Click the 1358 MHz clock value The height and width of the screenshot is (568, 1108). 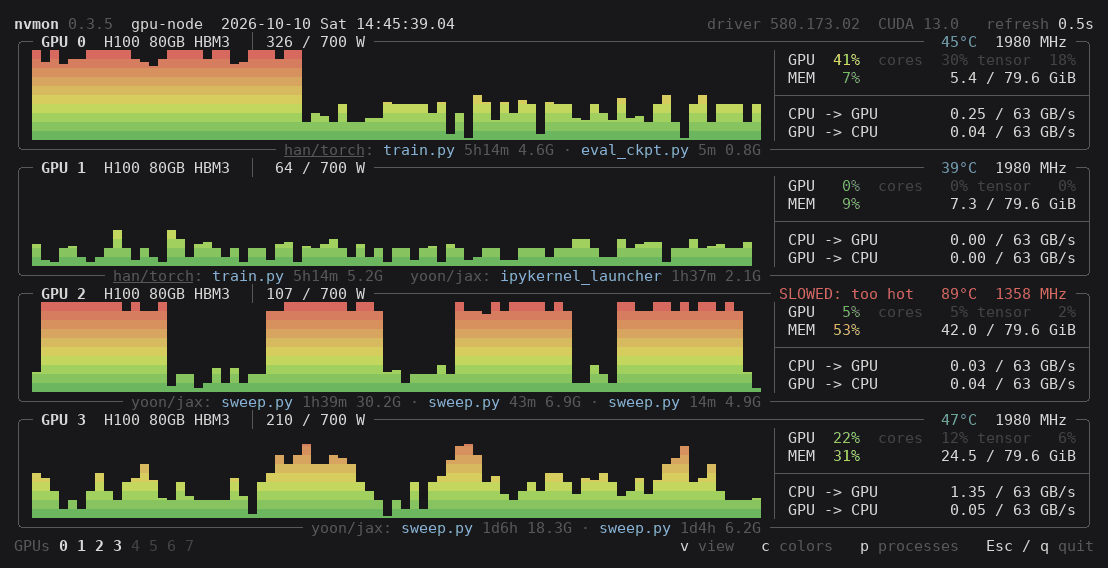[1031, 293]
